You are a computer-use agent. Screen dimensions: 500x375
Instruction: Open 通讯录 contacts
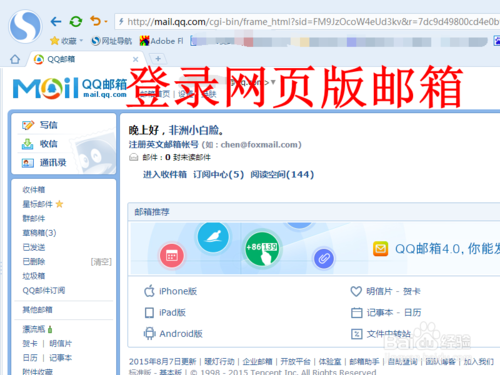click(53, 163)
